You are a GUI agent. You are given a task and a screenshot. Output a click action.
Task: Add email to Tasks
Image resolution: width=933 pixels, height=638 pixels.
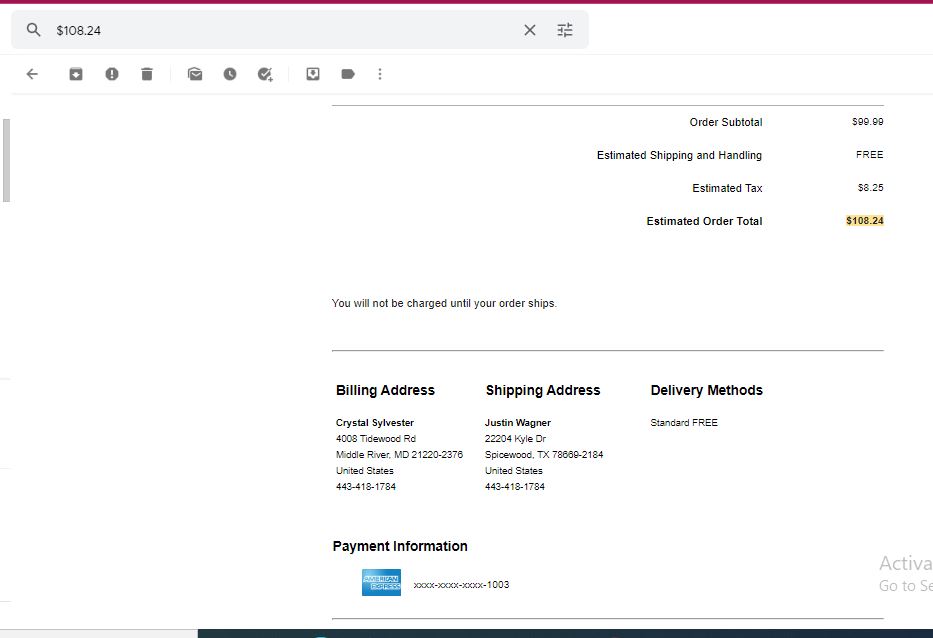[265, 74]
